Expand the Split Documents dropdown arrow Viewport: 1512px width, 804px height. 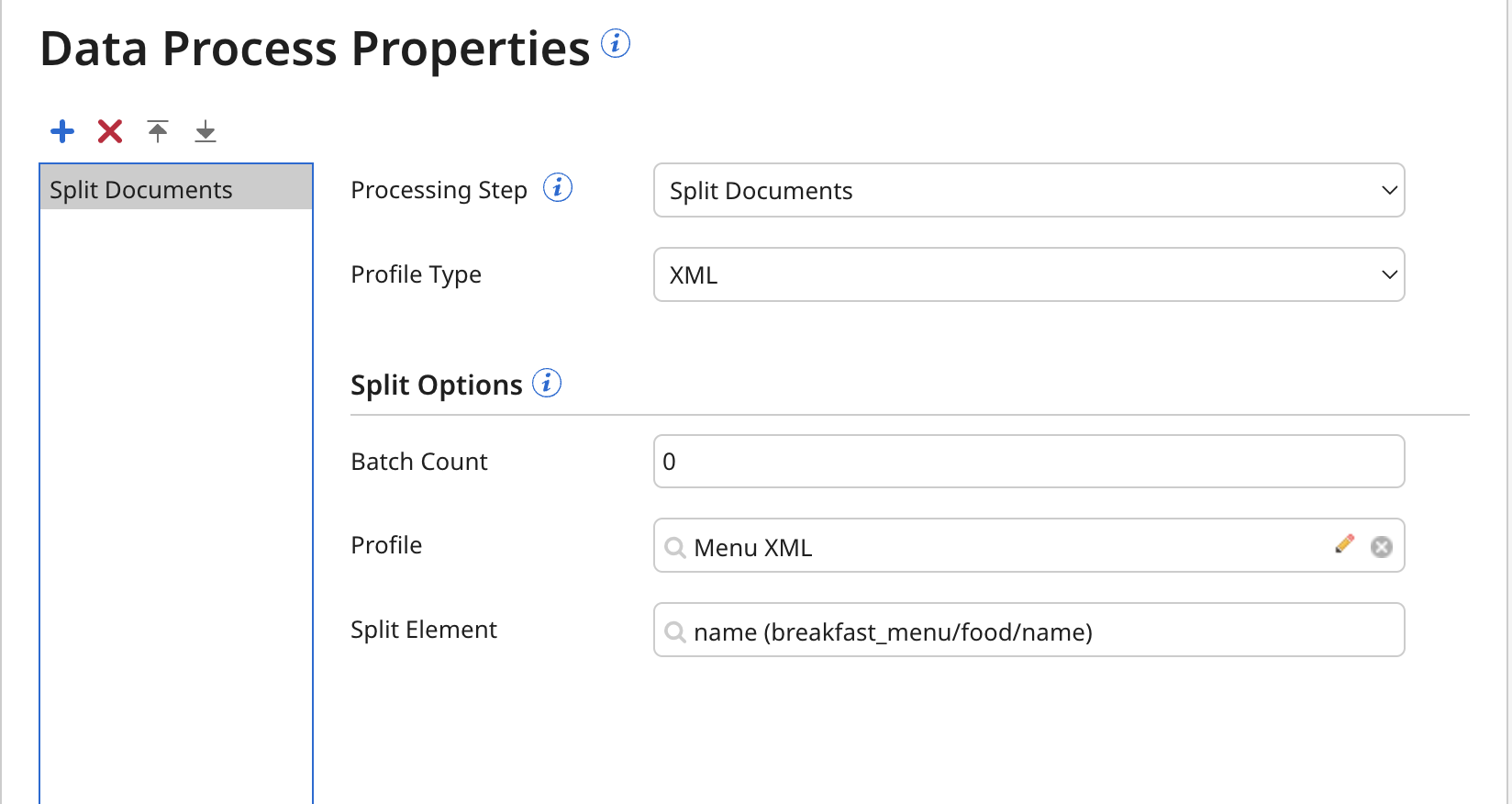(x=1388, y=190)
